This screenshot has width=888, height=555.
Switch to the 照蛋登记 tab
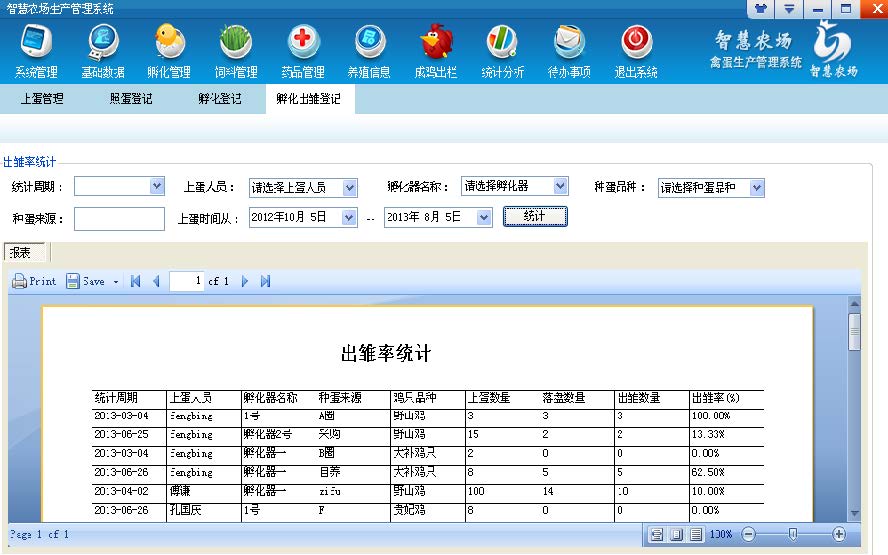(x=132, y=99)
